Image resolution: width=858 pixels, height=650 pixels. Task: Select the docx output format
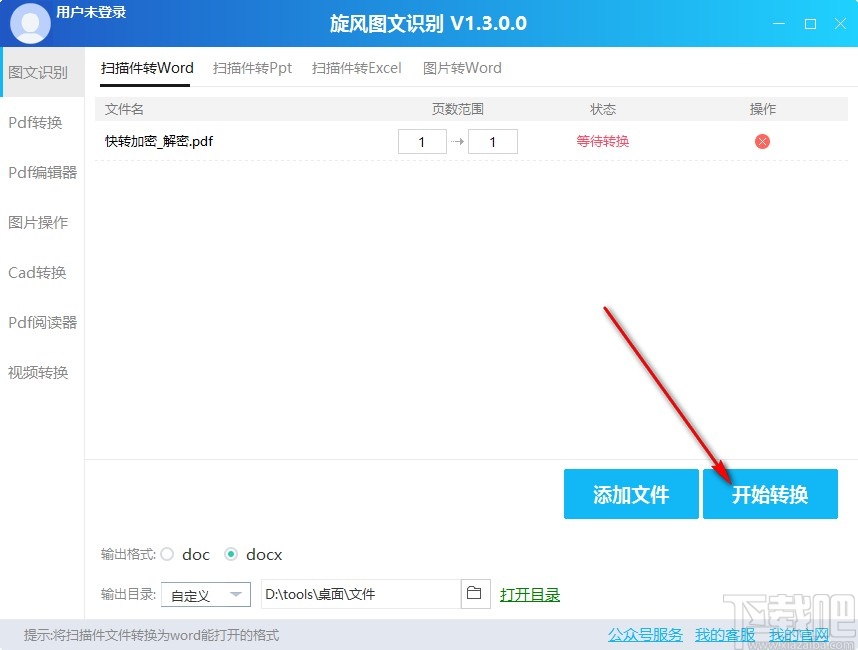coord(234,554)
